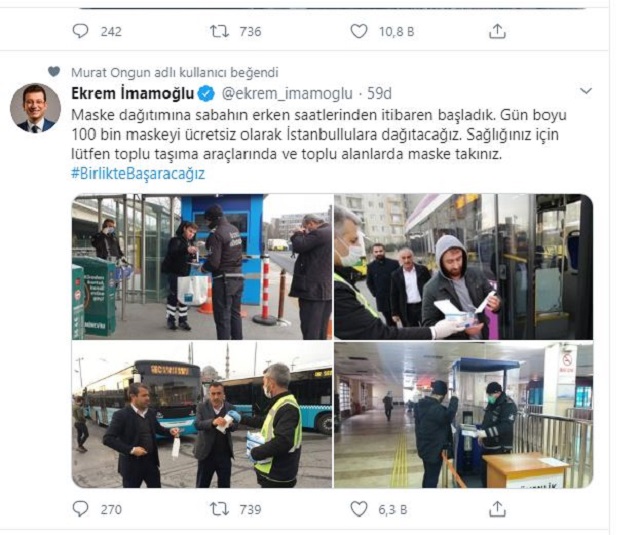Share the mask distribution tweet
This screenshot has height=535, width=640.
[497, 509]
